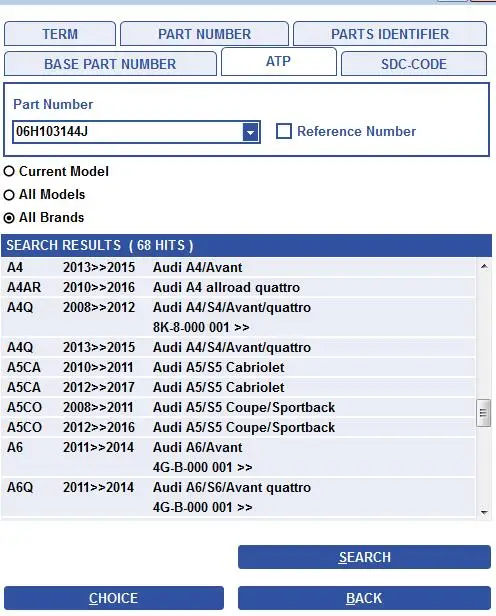The height and width of the screenshot is (616, 496).
Task: Select the A6Q Audi A6/S6/Avant quattro result
Action: (x=238, y=497)
